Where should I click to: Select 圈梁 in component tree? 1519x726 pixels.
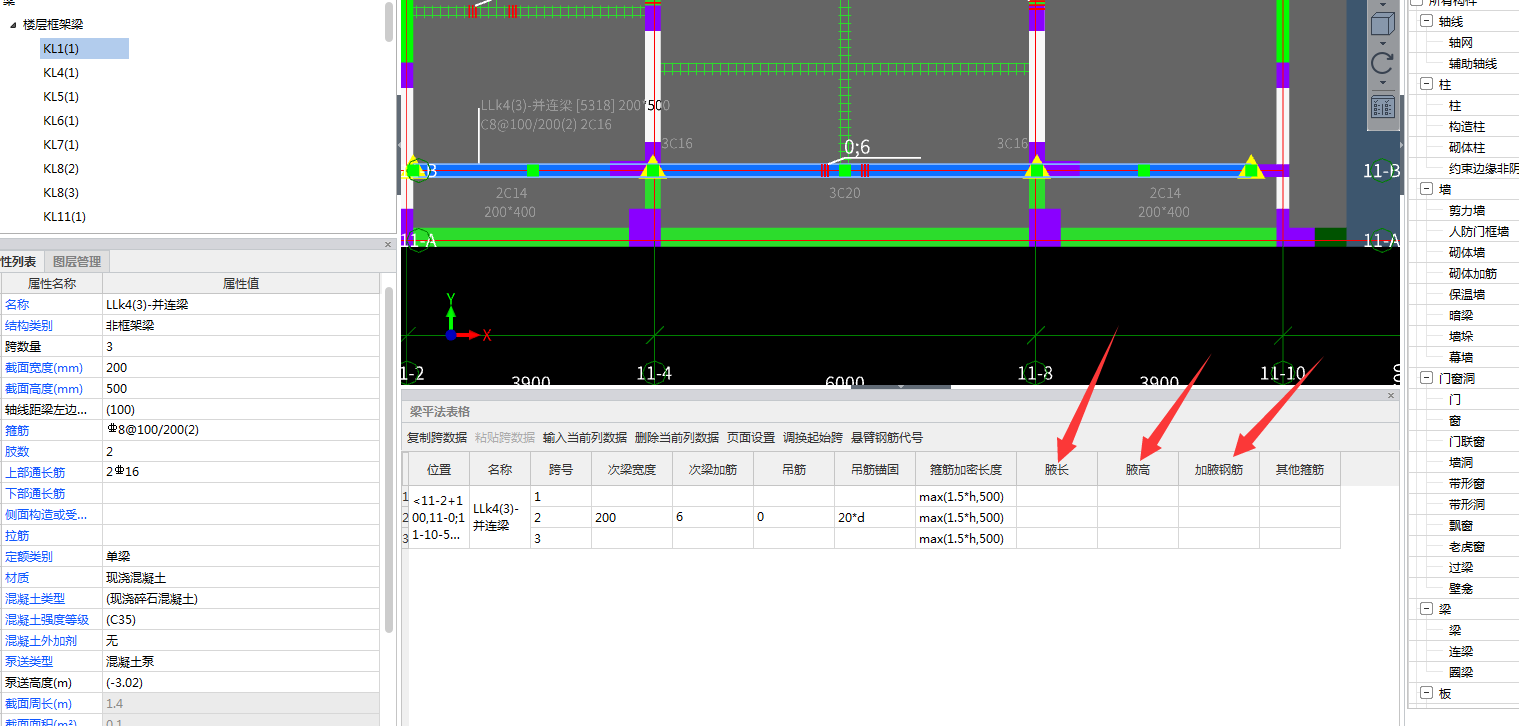click(x=1461, y=672)
